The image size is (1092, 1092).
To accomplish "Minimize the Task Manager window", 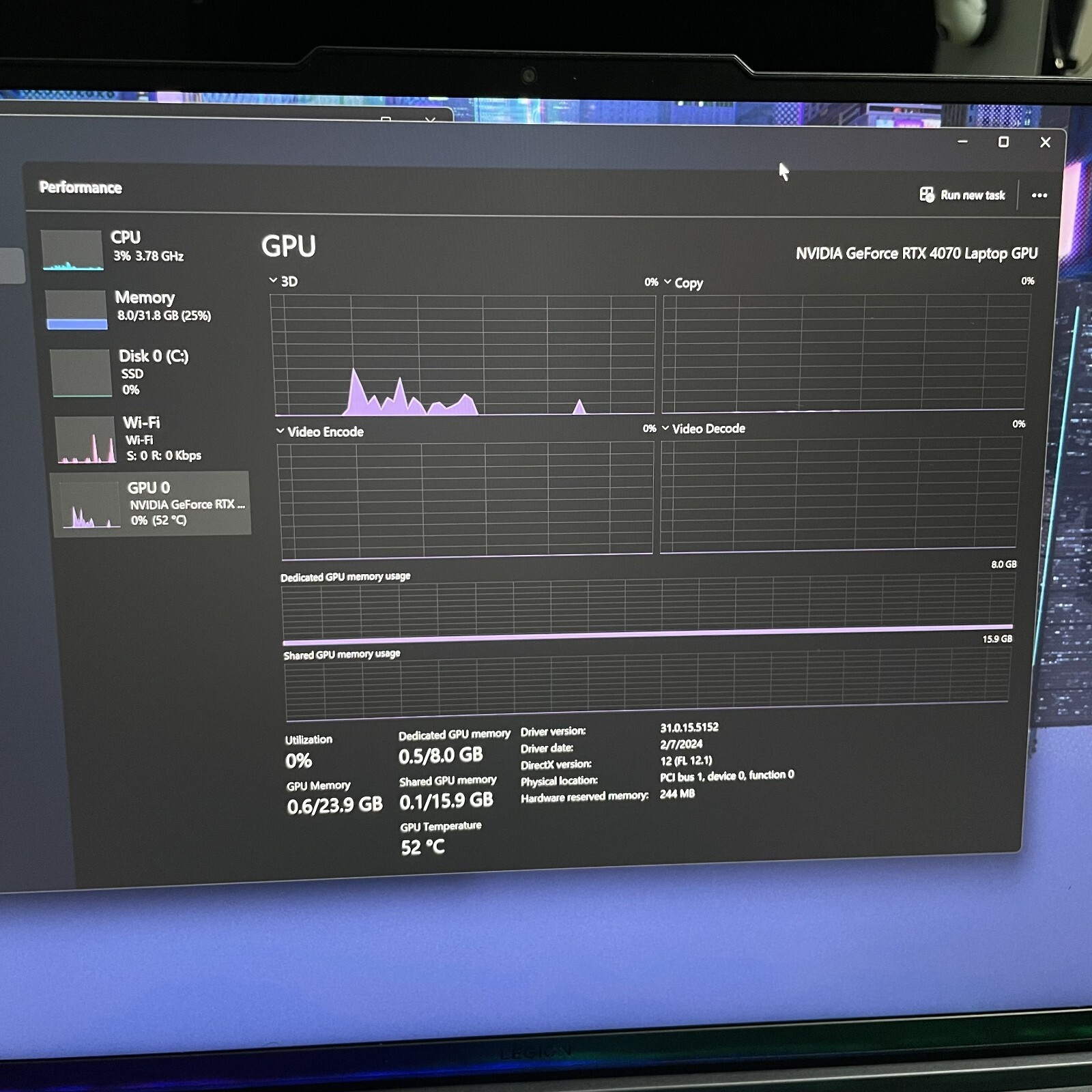I will point(962,141).
